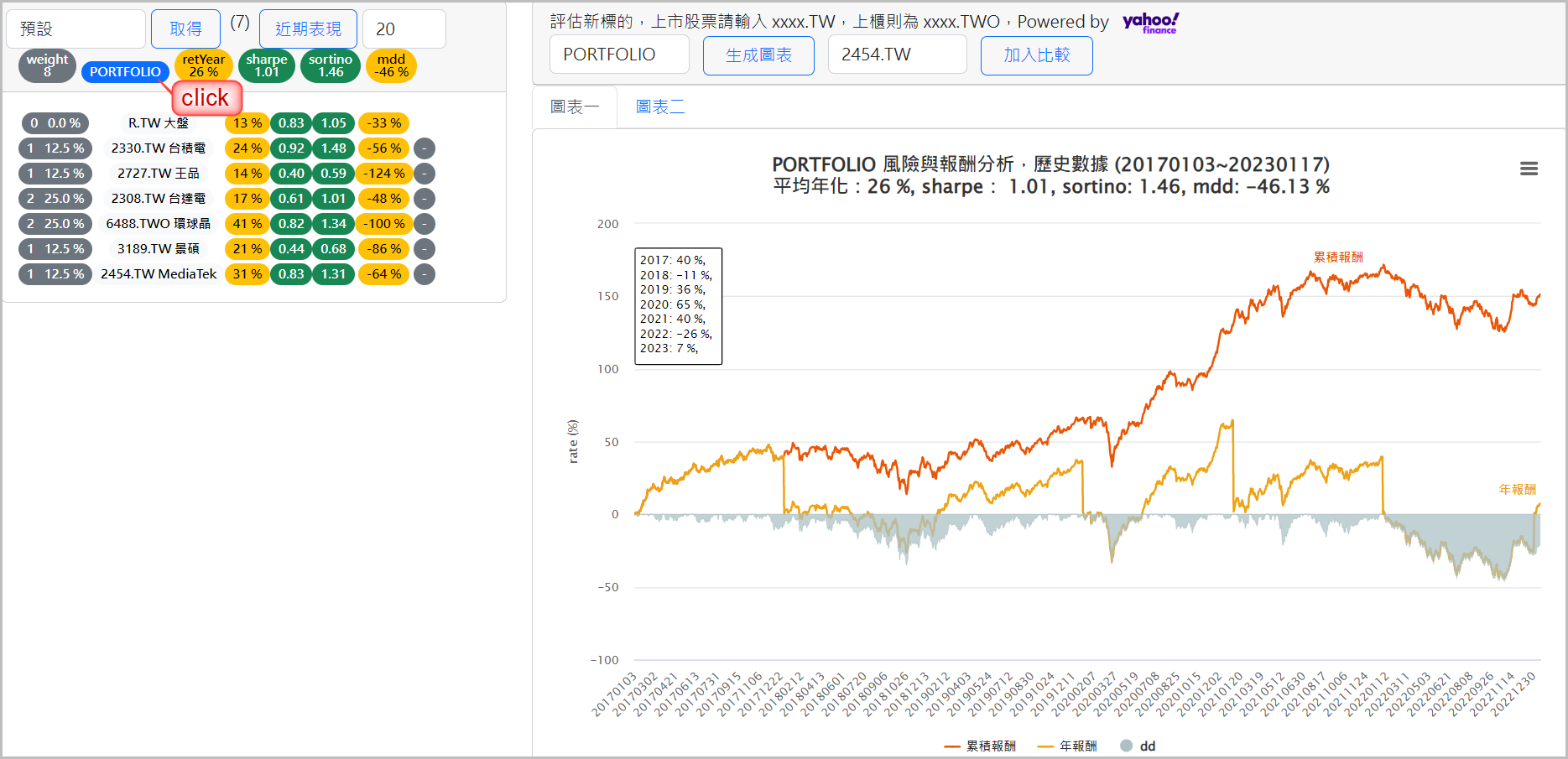Click the 取得 button
Viewport: 1568px width, 759px height.
[x=185, y=29]
